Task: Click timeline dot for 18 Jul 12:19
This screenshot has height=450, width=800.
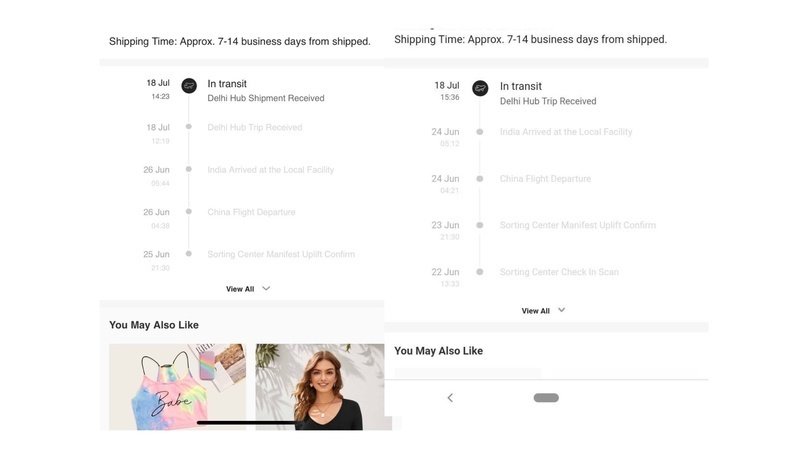Action: pyautogui.click(x=189, y=127)
